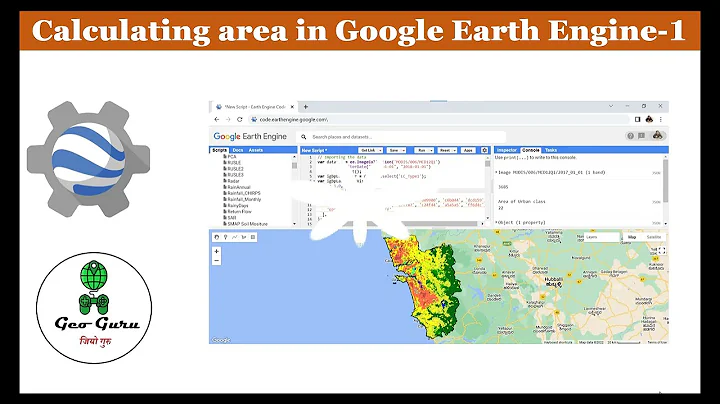Click the Run button
Viewport: 720px width, 404px height.
(x=421, y=150)
